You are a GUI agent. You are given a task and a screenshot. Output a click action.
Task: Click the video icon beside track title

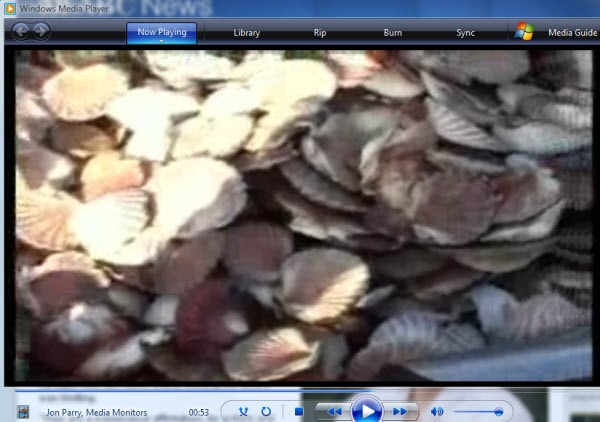pyautogui.click(x=22, y=411)
